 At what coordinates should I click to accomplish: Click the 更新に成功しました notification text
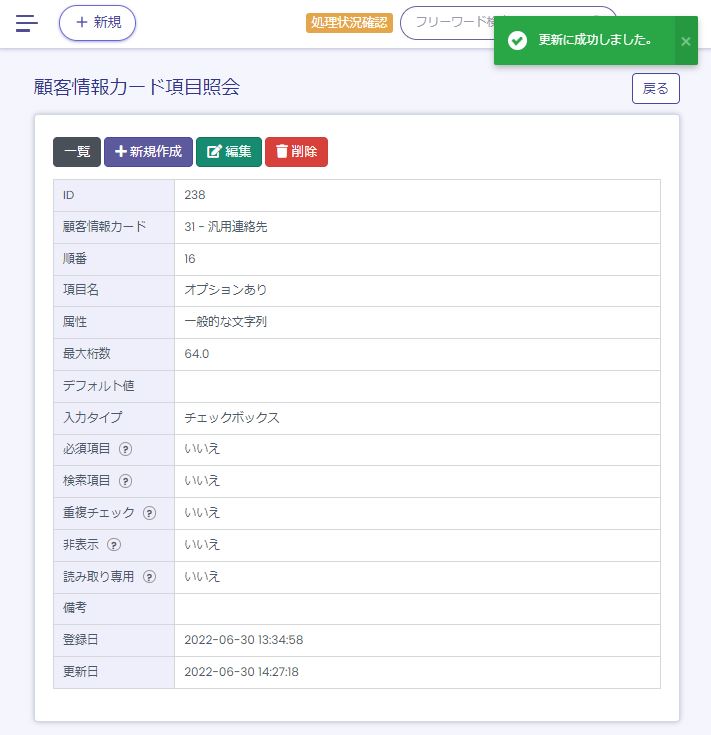point(595,41)
